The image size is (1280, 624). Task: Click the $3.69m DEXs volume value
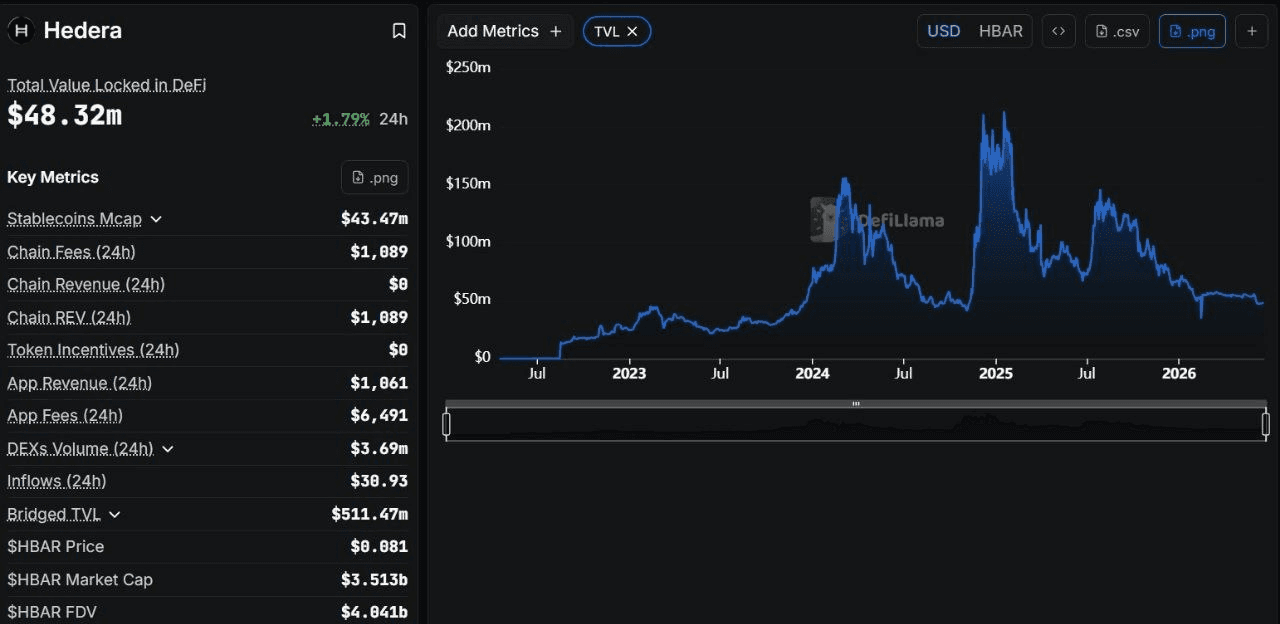click(x=379, y=449)
